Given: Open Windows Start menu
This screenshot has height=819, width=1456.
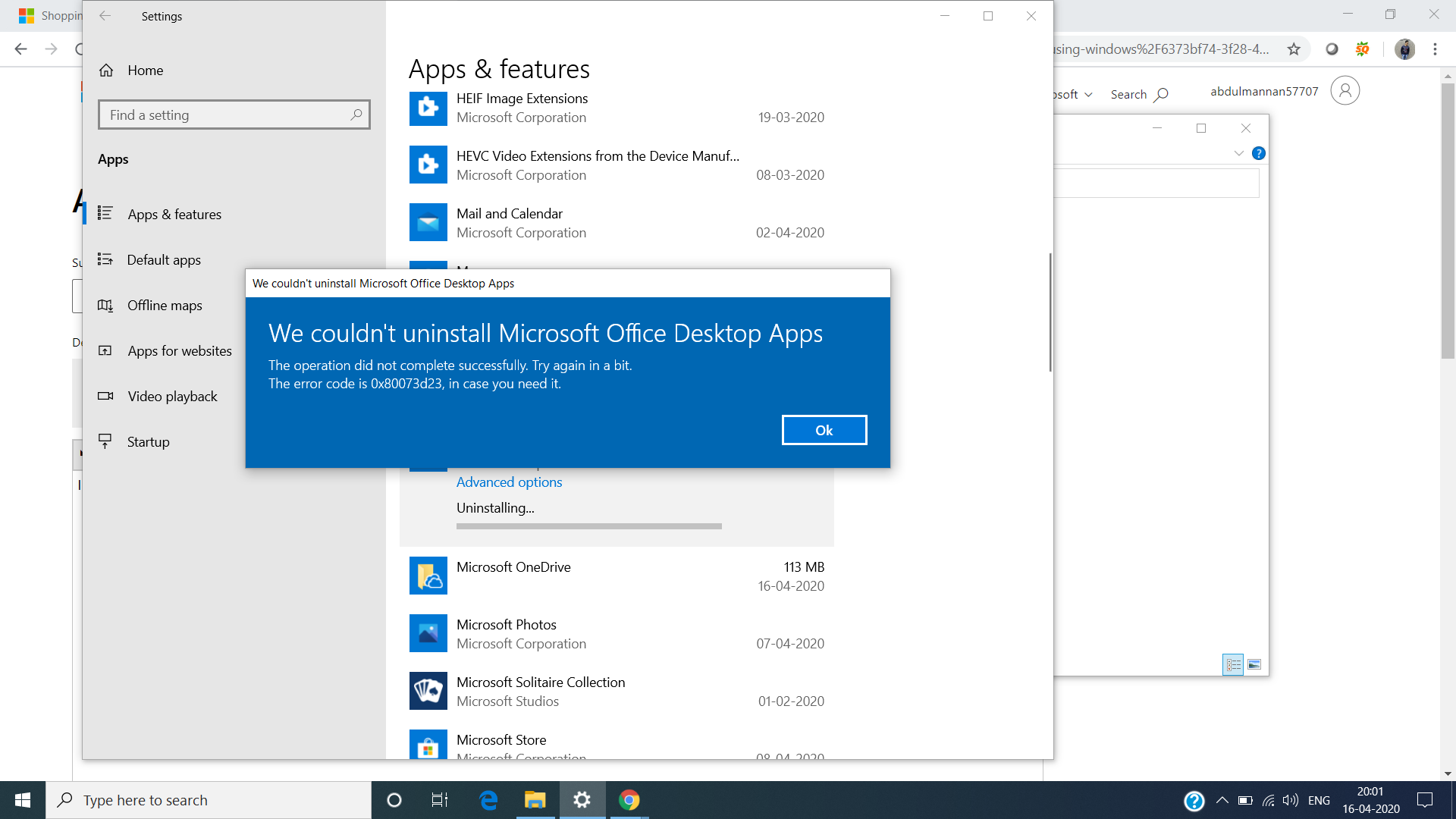Looking at the screenshot, I should 23,800.
